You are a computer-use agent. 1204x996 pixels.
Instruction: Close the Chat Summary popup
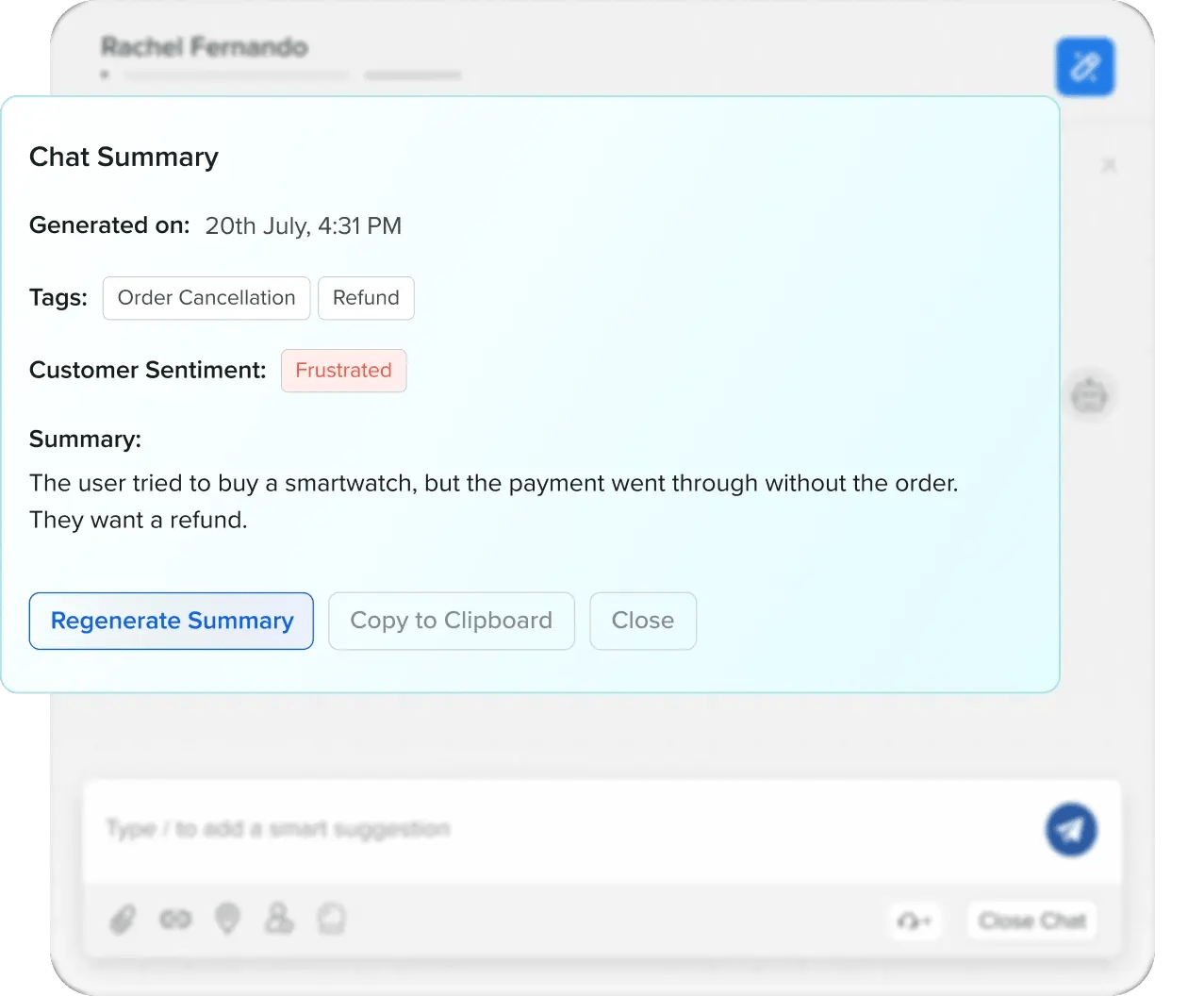643,621
